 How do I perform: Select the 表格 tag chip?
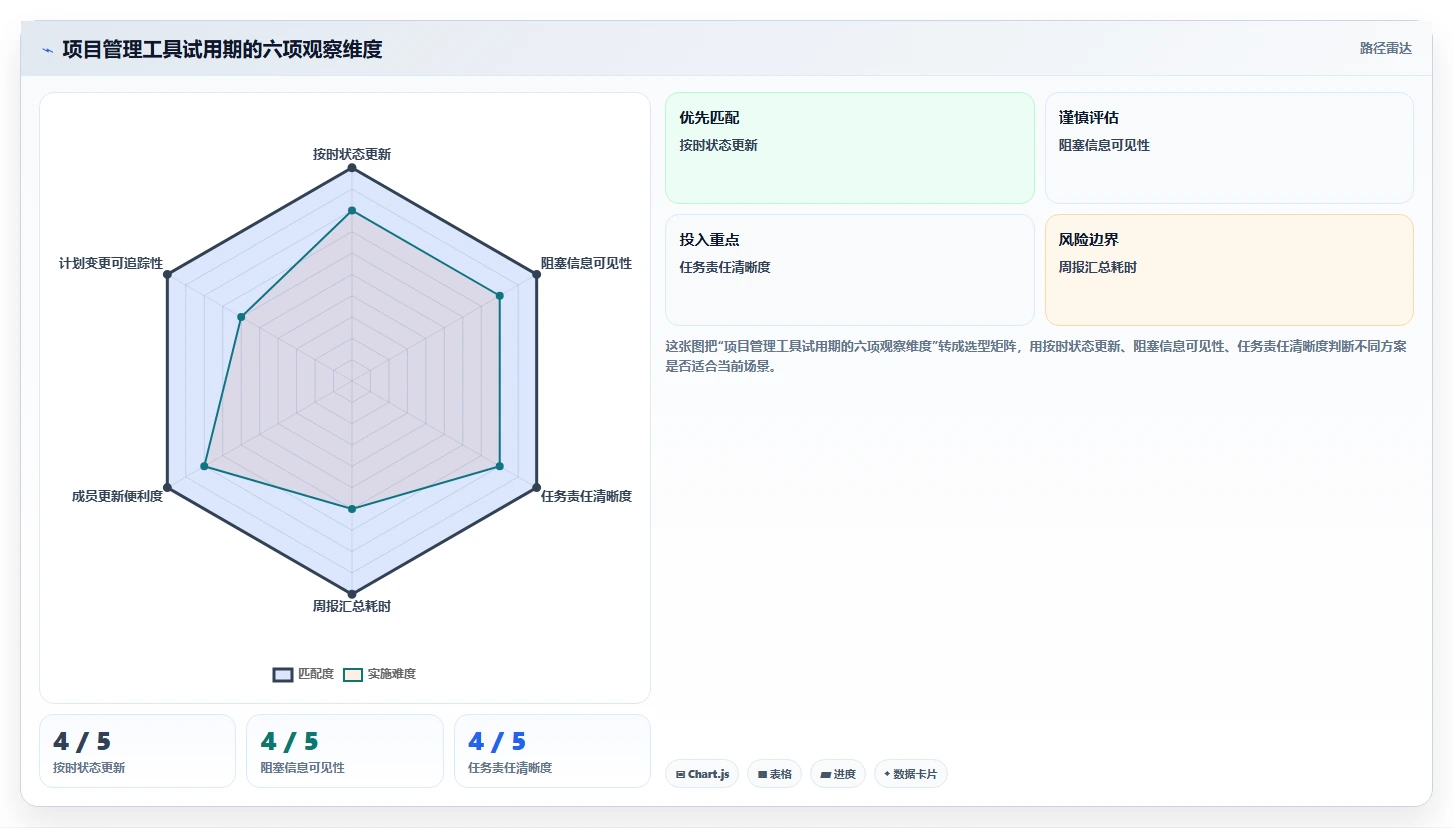pos(774,774)
